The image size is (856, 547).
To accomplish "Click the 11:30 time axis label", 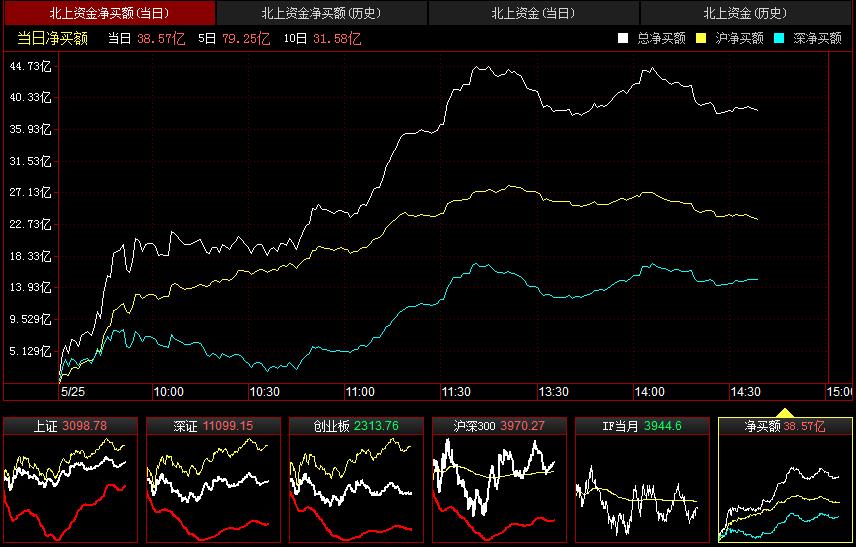I will 457,391.
